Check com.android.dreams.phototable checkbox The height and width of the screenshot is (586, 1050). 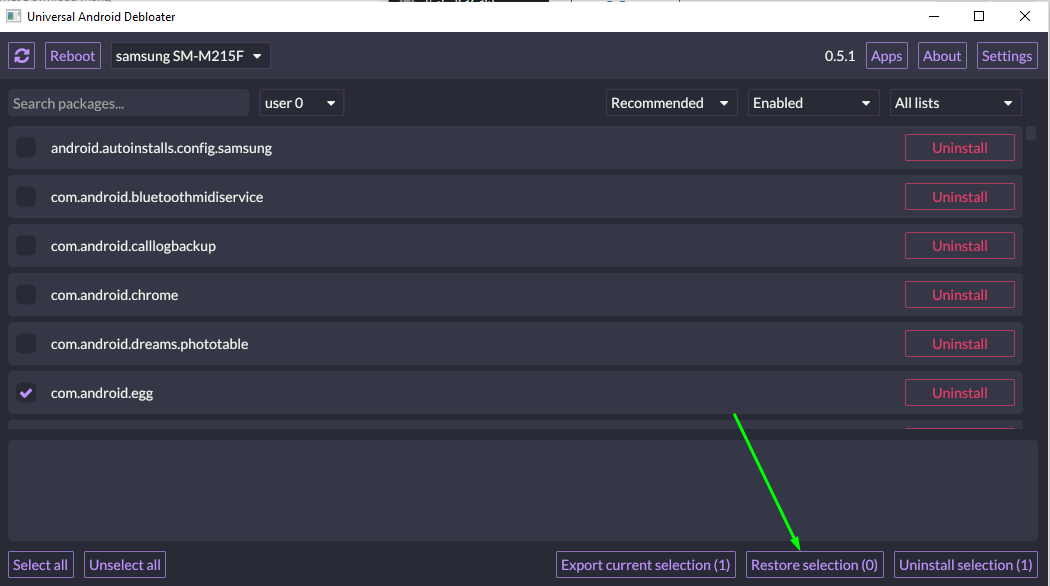coord(26,344)
